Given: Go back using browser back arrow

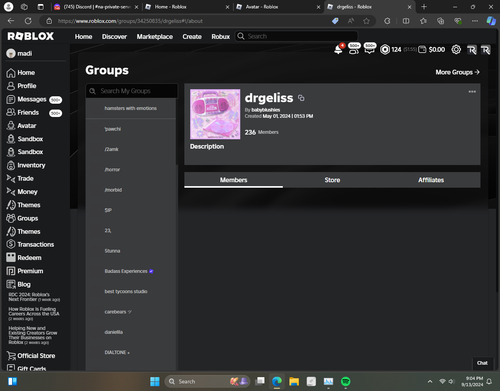Looking at the screenshot, I should pyautogui.click(x=11, y=21).
